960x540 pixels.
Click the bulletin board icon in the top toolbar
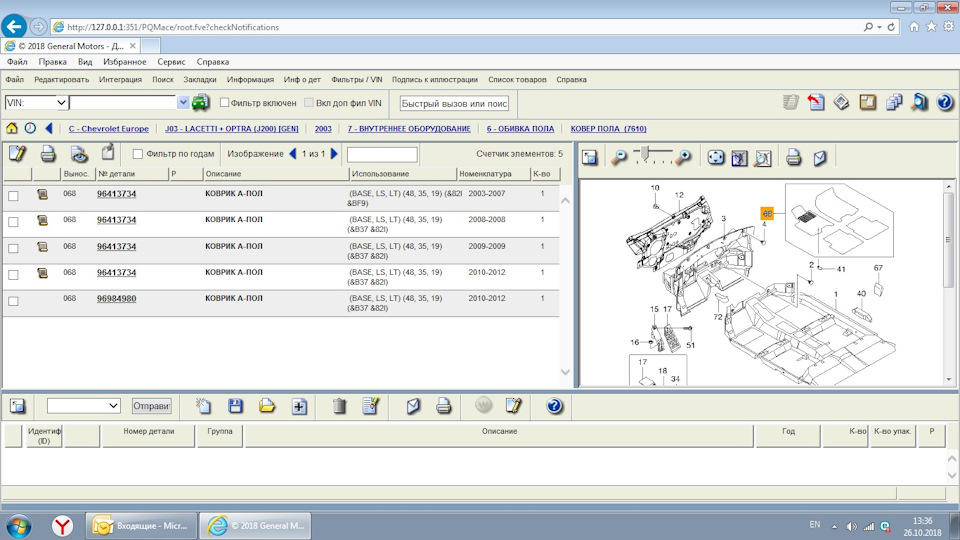(868, 102)
